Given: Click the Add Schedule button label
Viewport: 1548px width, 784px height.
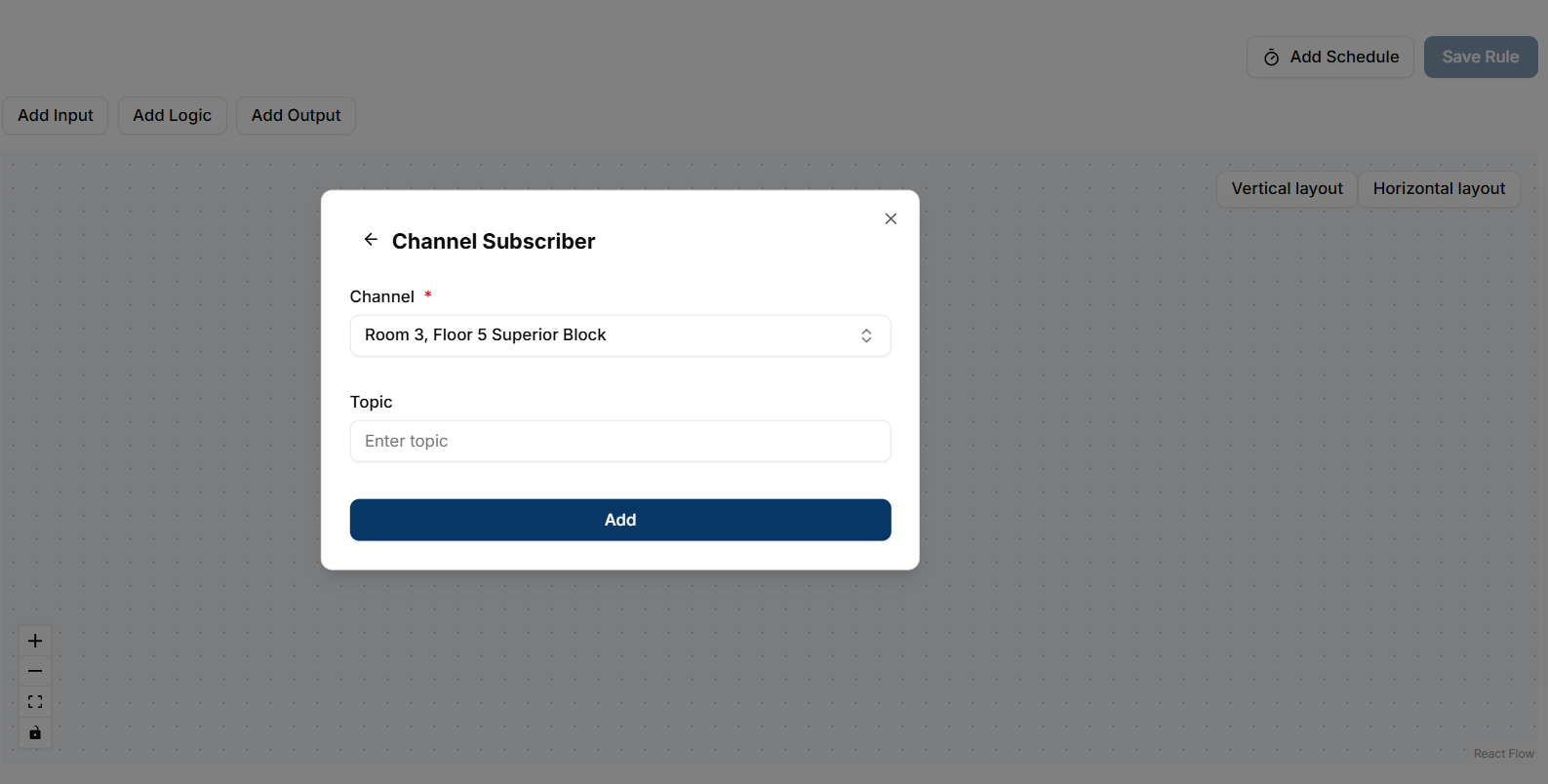Looking at the screenshot, I should click(1344, 57).
